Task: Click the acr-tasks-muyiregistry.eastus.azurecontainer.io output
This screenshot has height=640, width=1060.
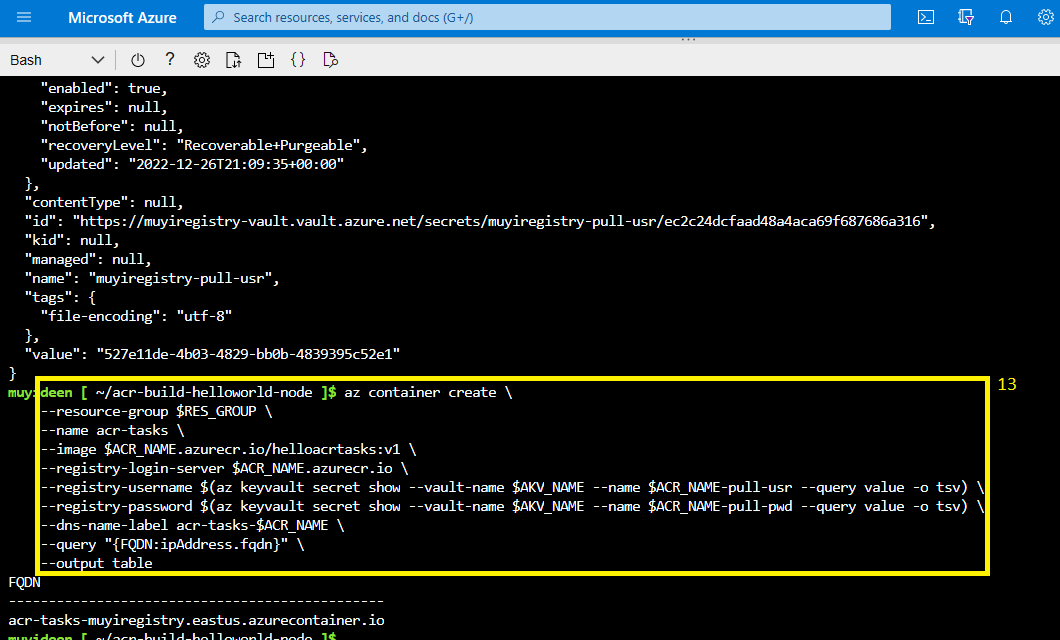Action: coord(196,620)
